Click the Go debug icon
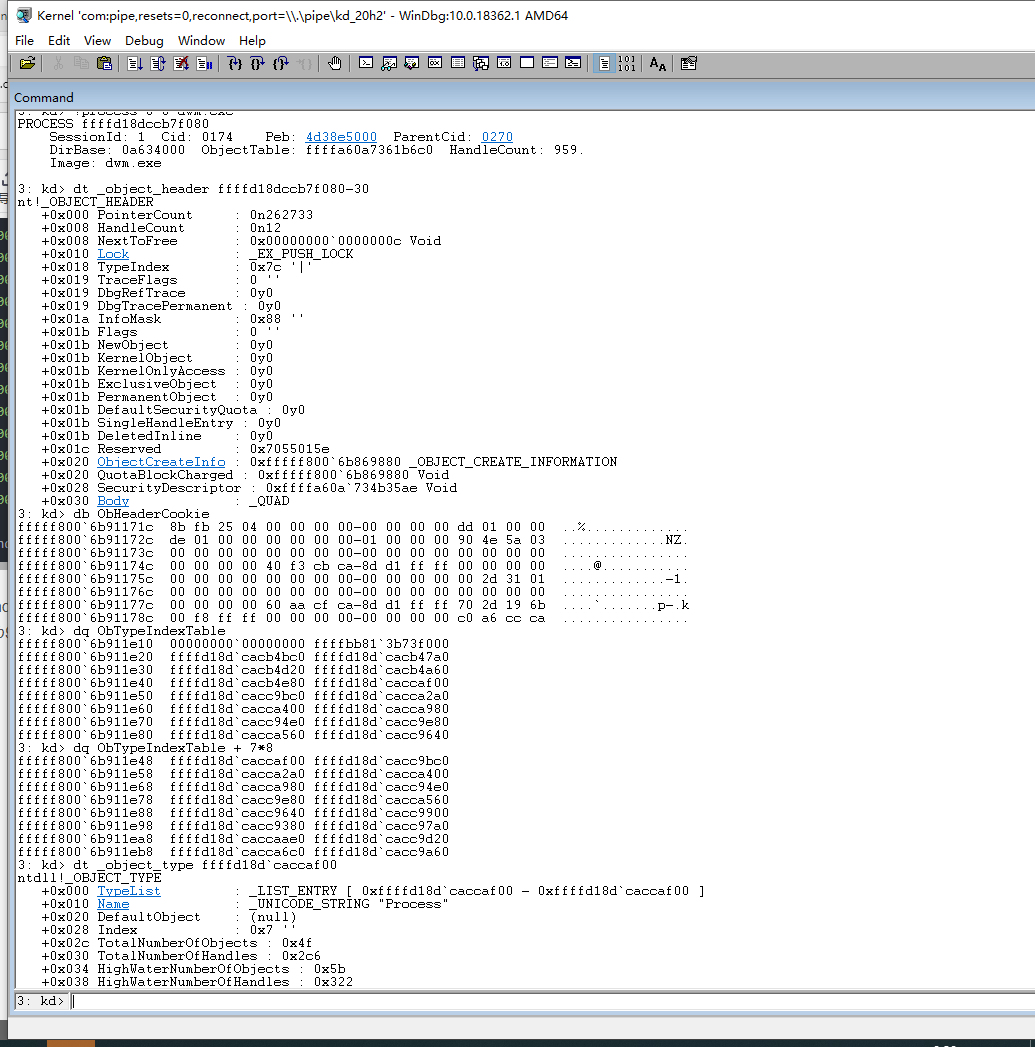 [x=135, y=62]
